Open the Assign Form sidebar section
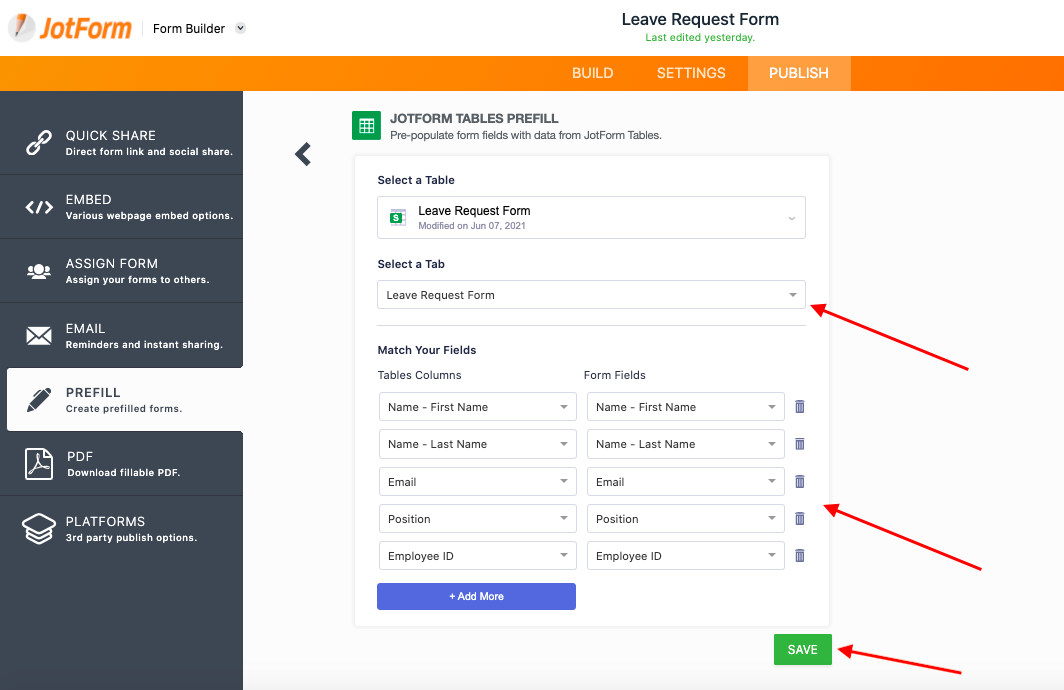The image size is (1064, 690). point(121,271)
